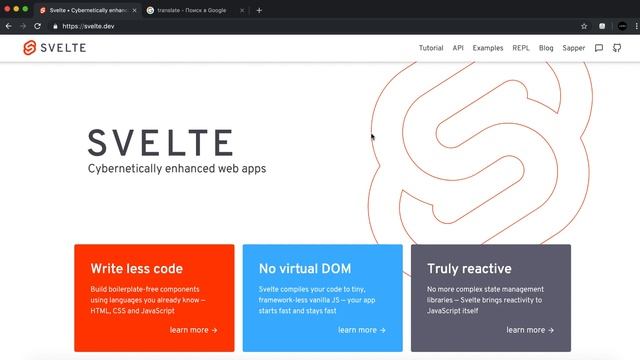The height and width of the screenshot is (360, 640).
Task: Click learn more under No virtual DOM
Action: [x=362, y=330]
